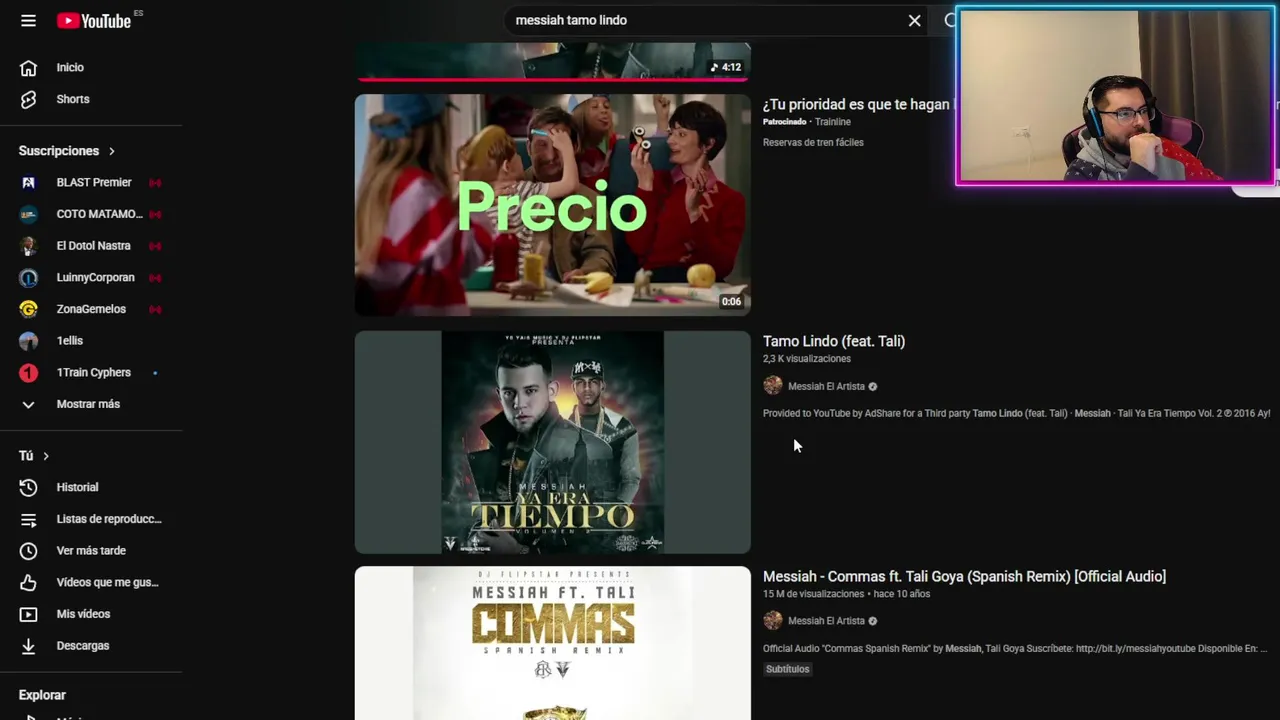Open 1ellis channel
The width and height of the screenshot is (1280, 720).
point(70,340)
